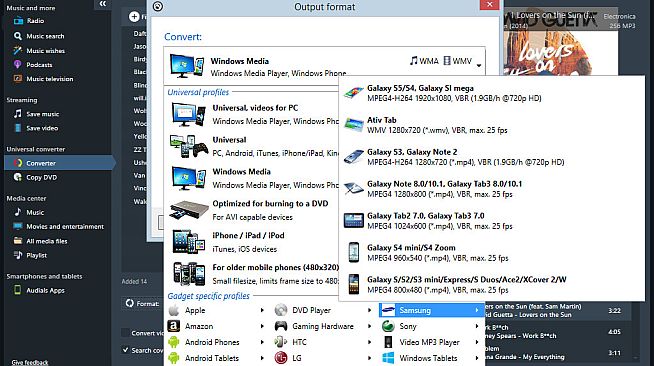Choose Optimized for burning to a DVD

tap(253, 211)
